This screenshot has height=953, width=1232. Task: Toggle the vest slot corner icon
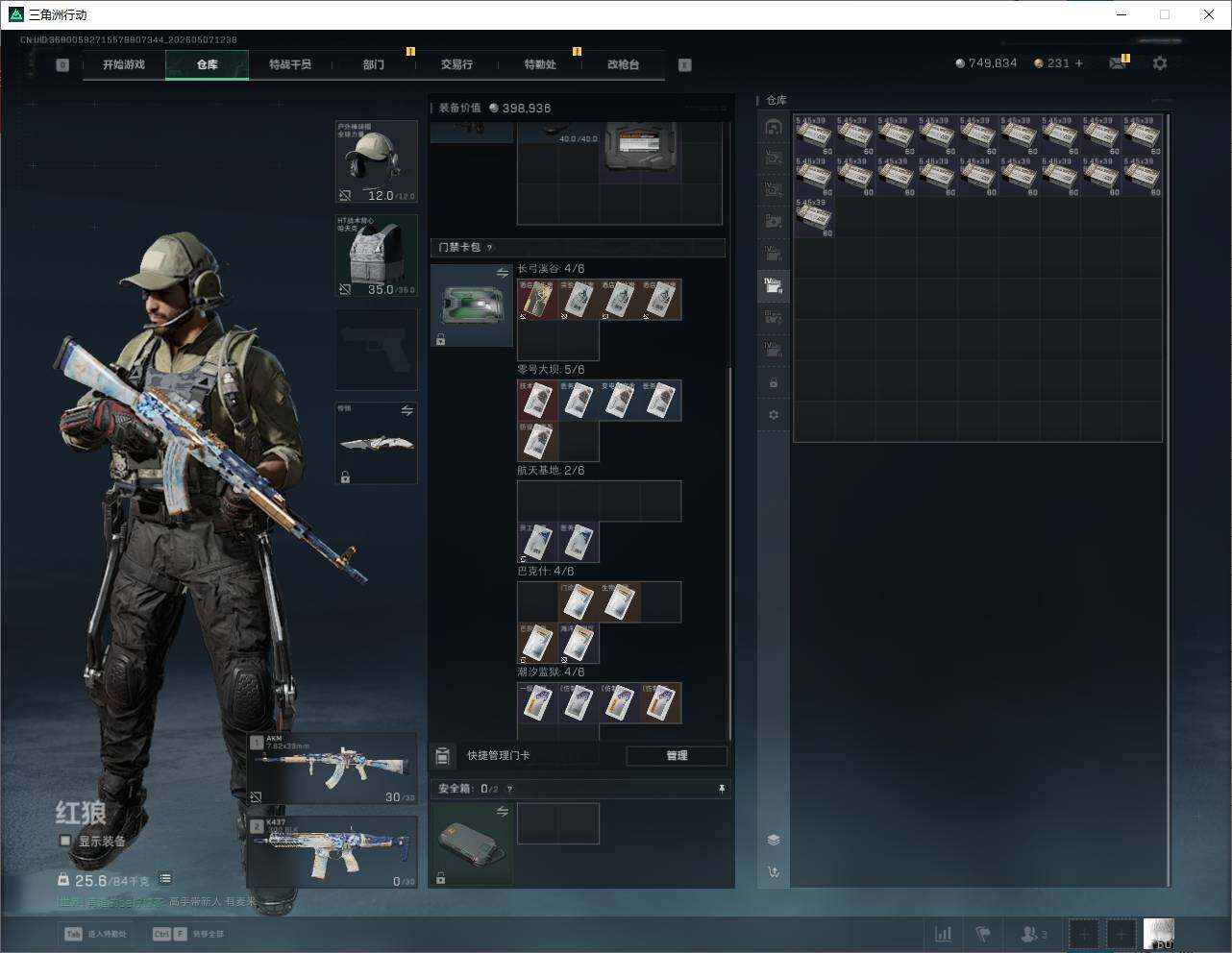click(x=344, y=288)
